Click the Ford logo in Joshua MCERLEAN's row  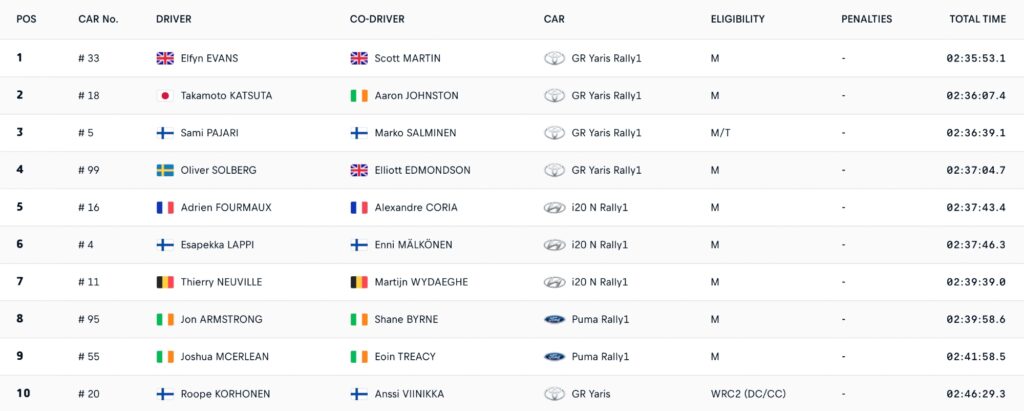tap(554, 357)
